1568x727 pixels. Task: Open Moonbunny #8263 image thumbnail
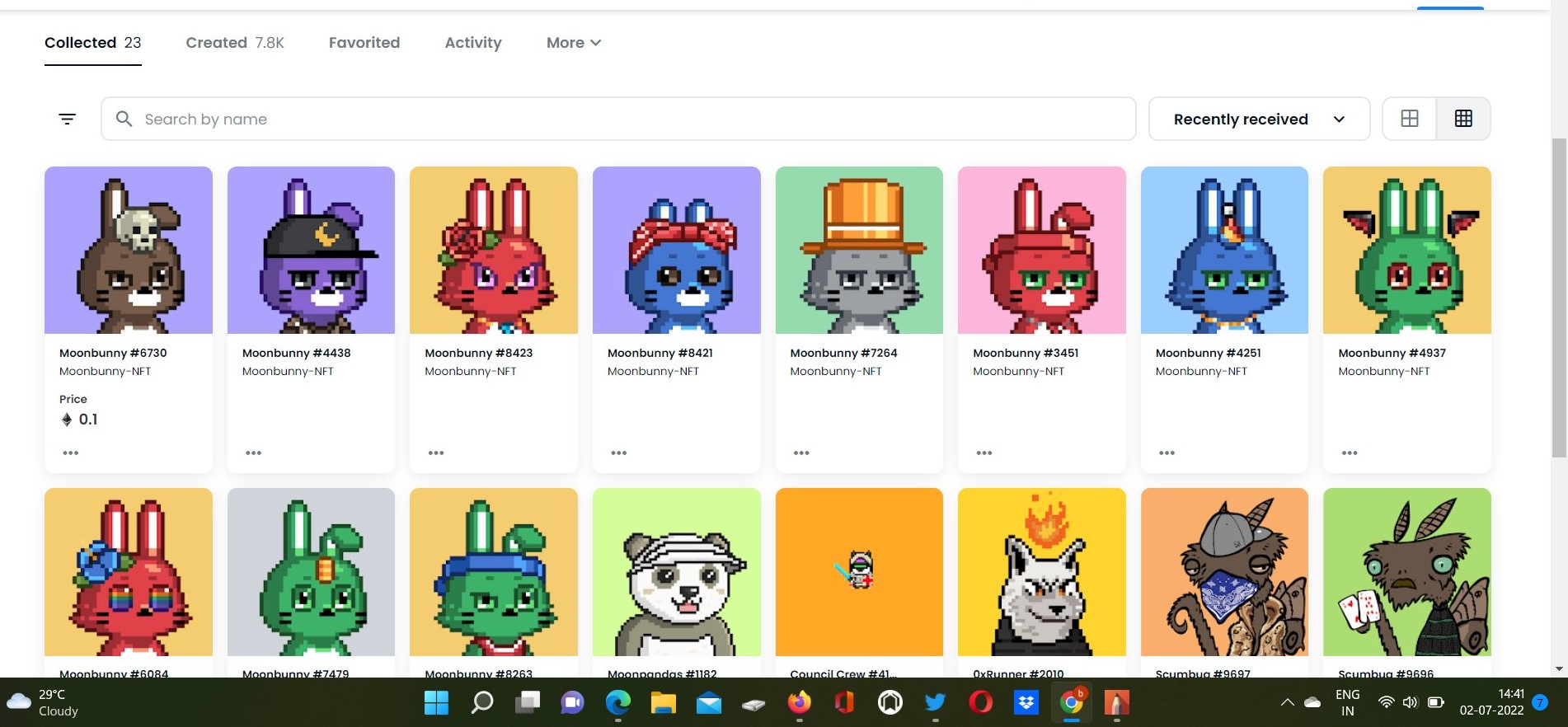point(494,572)
